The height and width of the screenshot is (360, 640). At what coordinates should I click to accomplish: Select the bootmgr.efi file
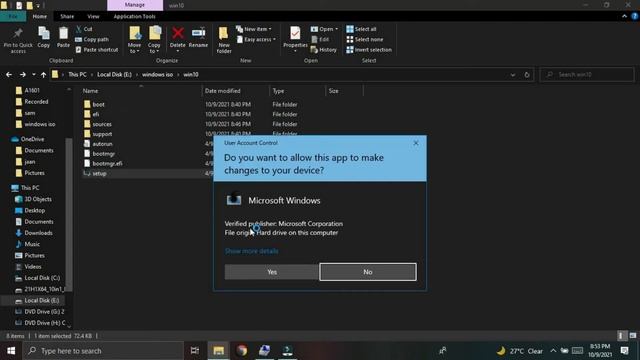click(107, 163)
